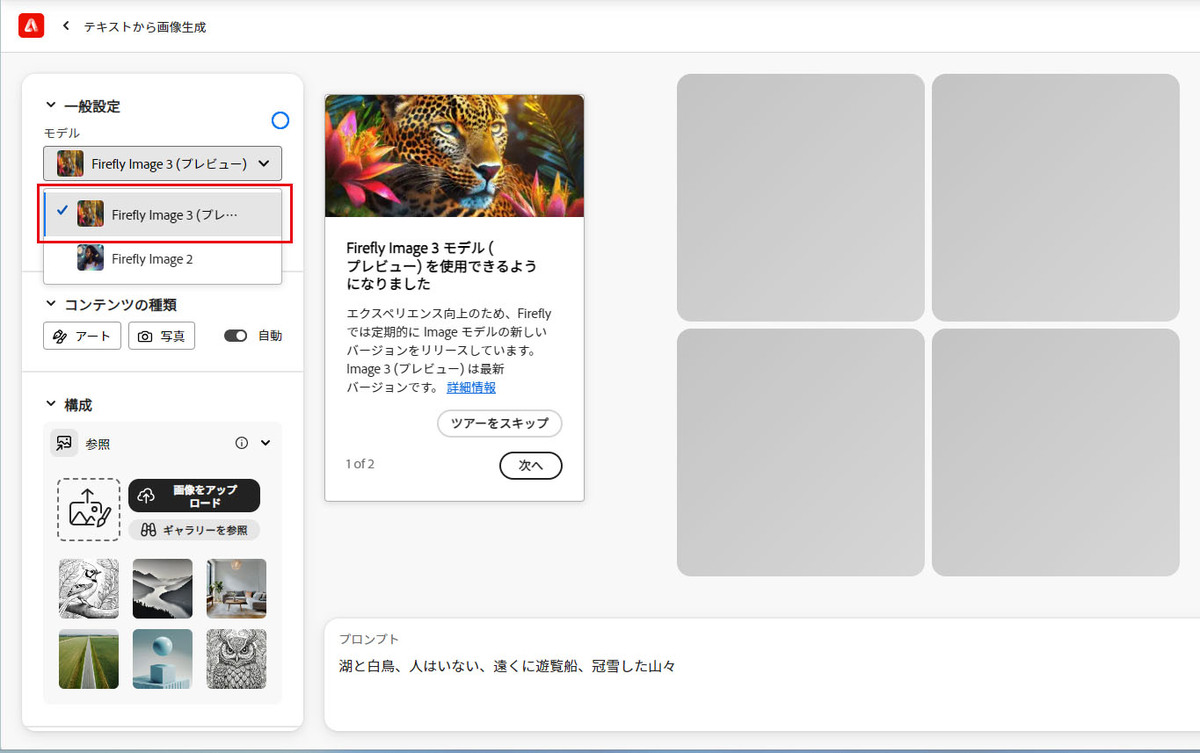Collapse the 一般設定 section
This screenshot has width=1200, height=753.
(51, 106)
